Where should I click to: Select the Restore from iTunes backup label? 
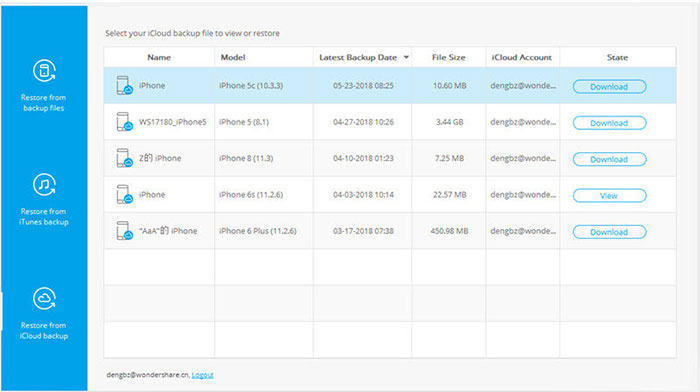tap(44, 217)
